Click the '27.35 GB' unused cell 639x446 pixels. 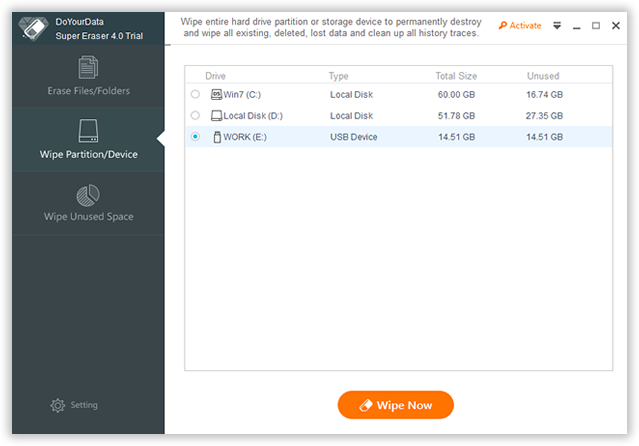pyautogui.click(x=544, y=116)
